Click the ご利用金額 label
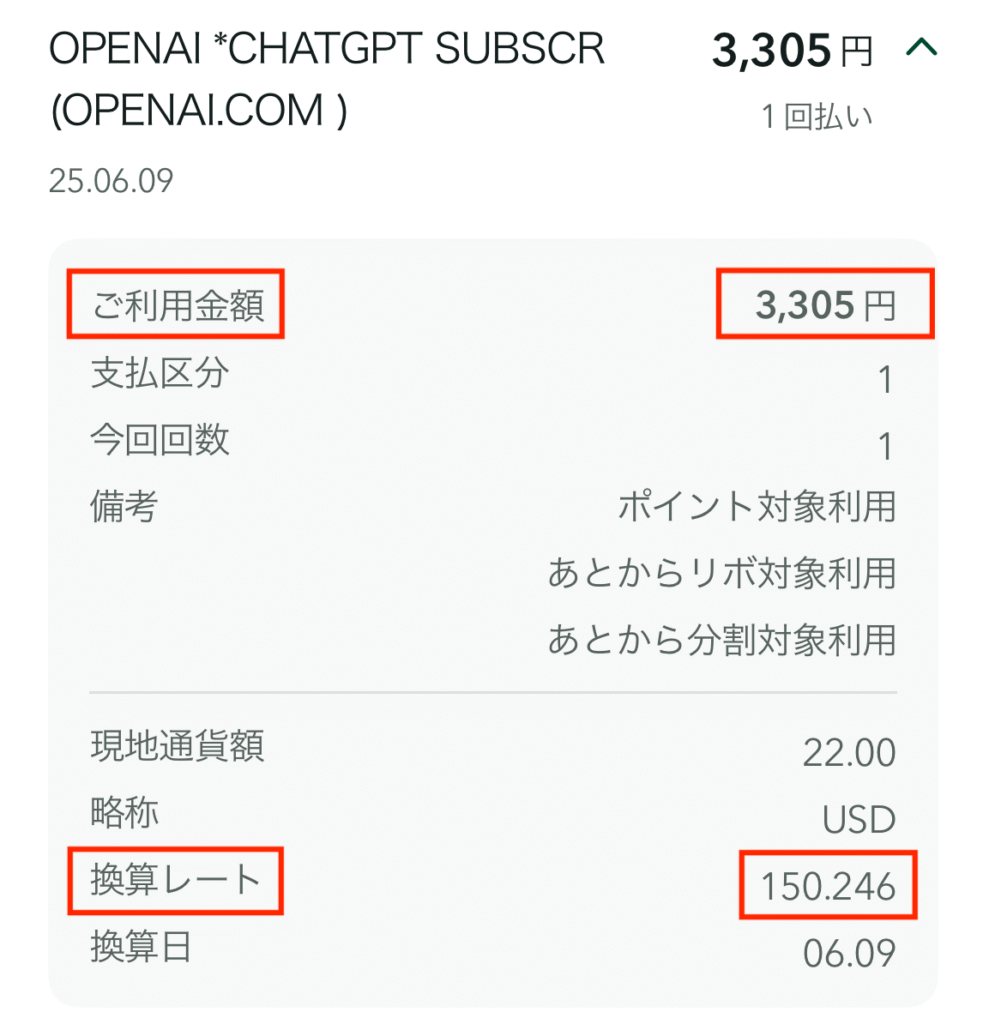This screenshot has width=995, height=1024. coord(177,305)
